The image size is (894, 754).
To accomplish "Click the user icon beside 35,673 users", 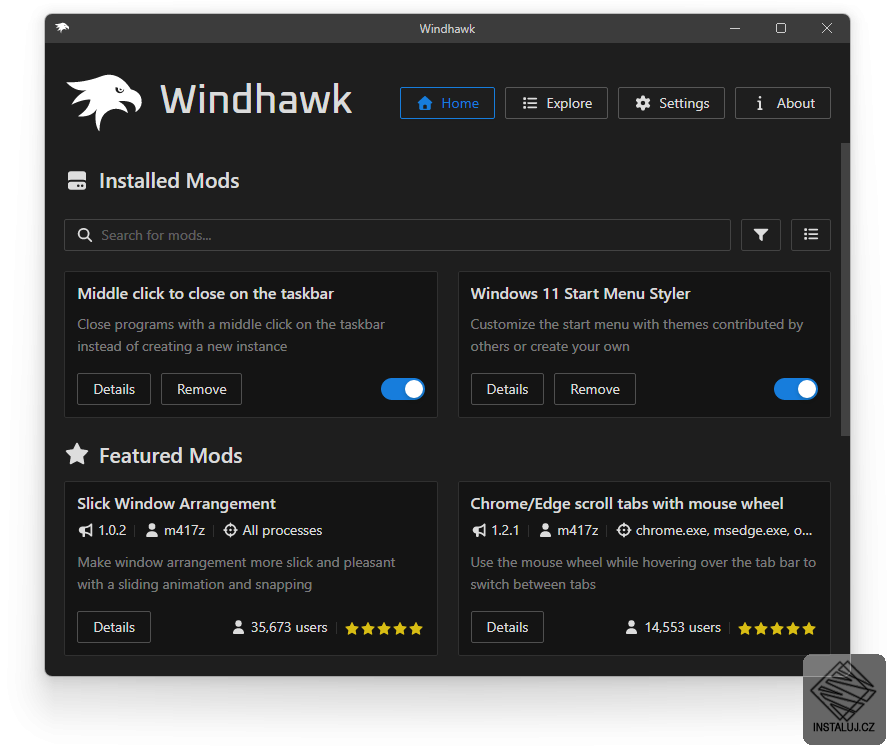I will [238, 627].
